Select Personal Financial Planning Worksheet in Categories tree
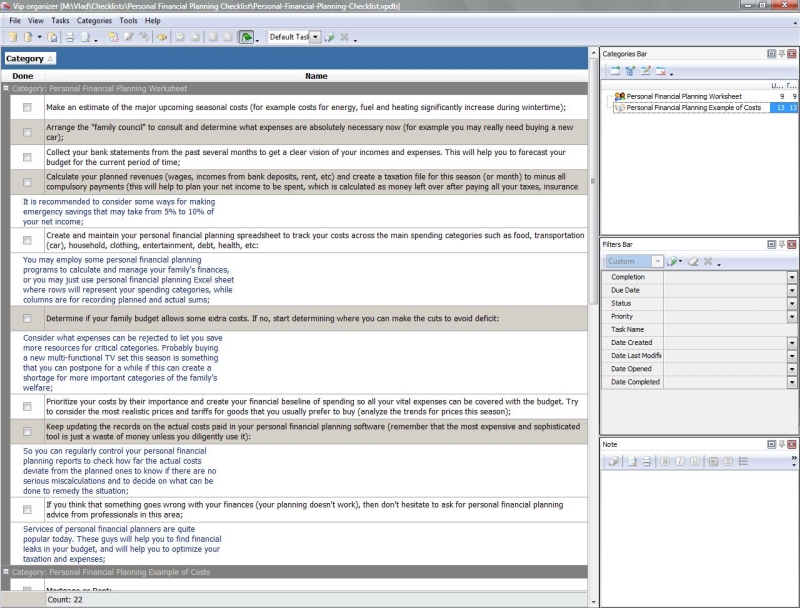The width and height of the screenshot is (800, 608). [684, 96]
